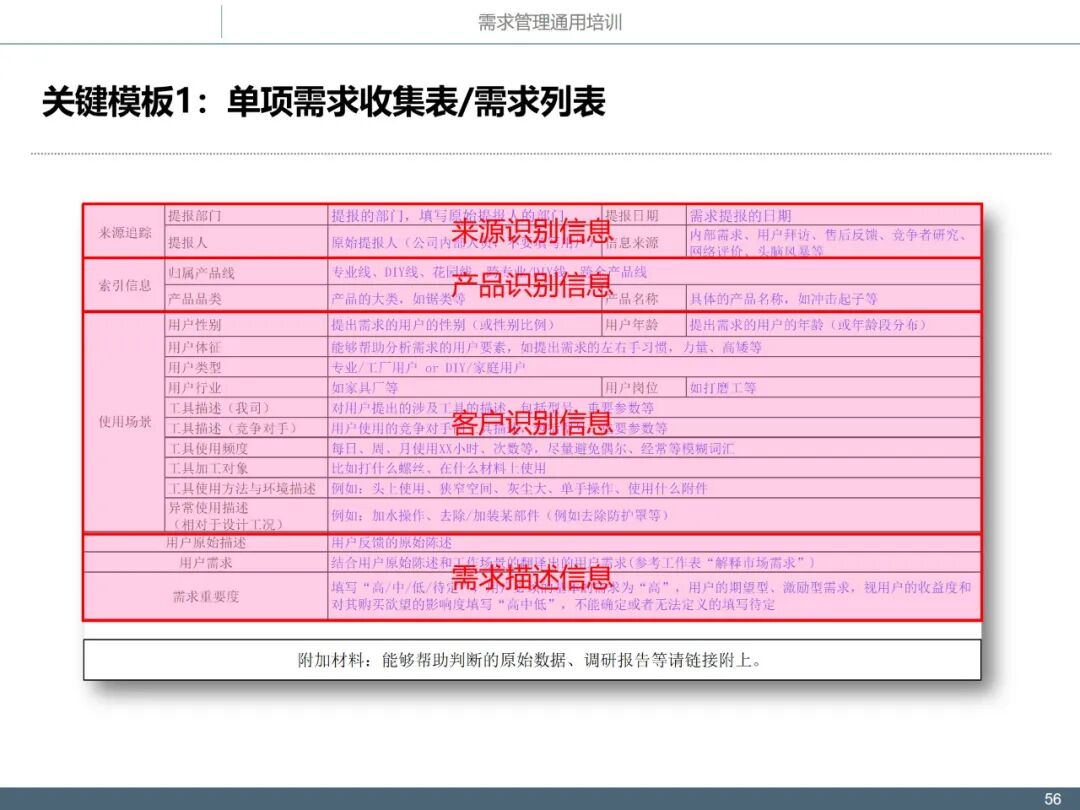Viewport: 1080px width, 810px height.
Task: Click the 产品品类 cell
Action: [x=247, y=299]
